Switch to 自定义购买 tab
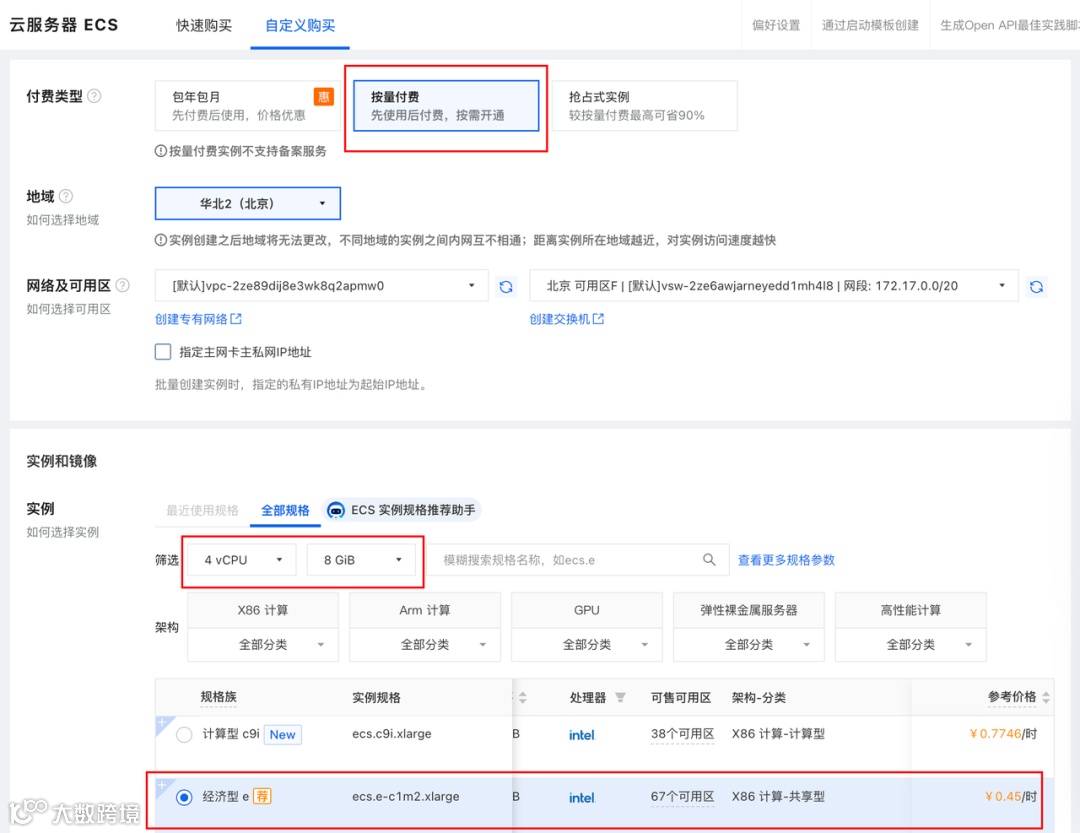The image size is (1080, 833). click(x=300, y=25)
